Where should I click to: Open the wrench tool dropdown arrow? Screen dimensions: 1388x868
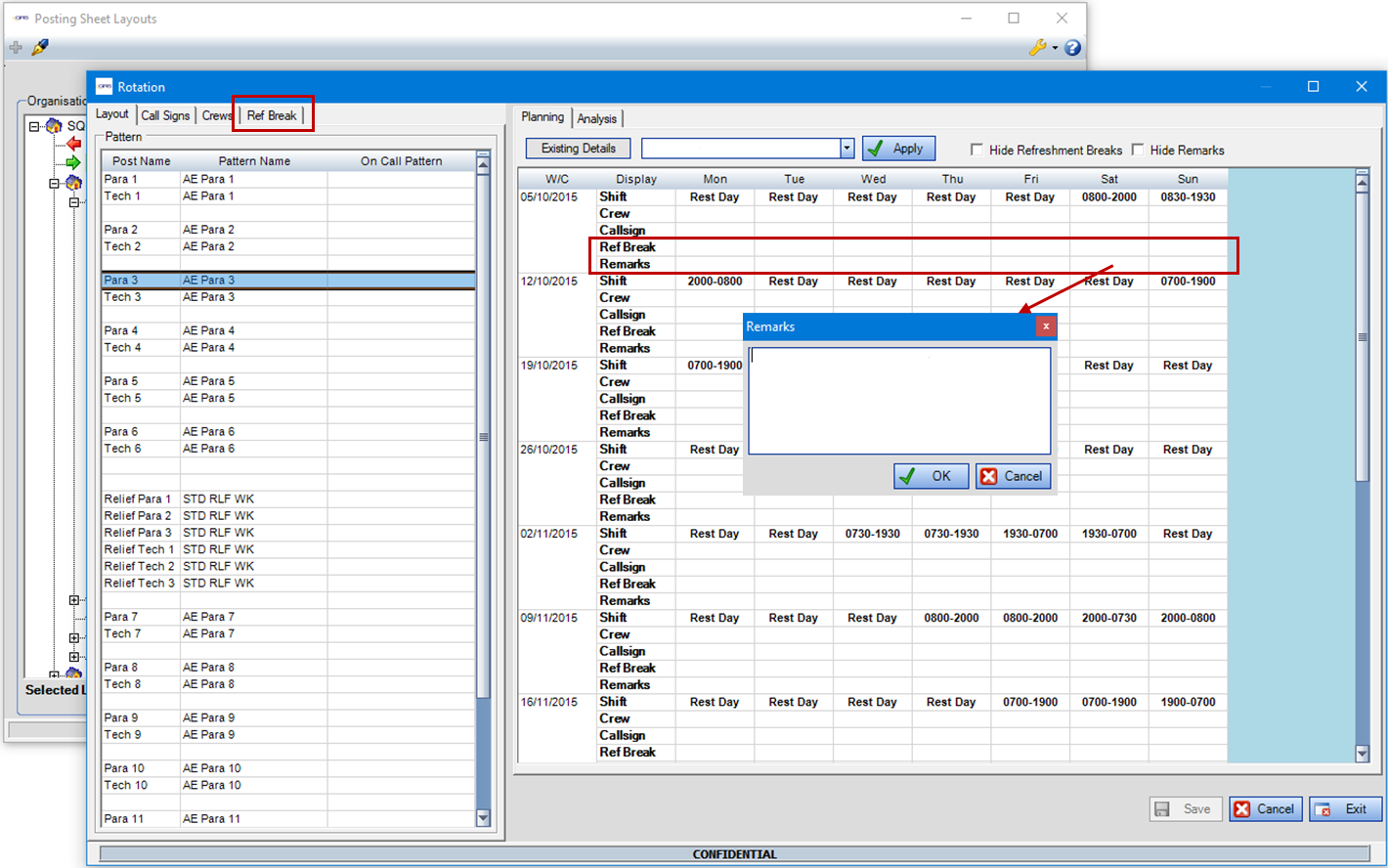point(1055,48)
